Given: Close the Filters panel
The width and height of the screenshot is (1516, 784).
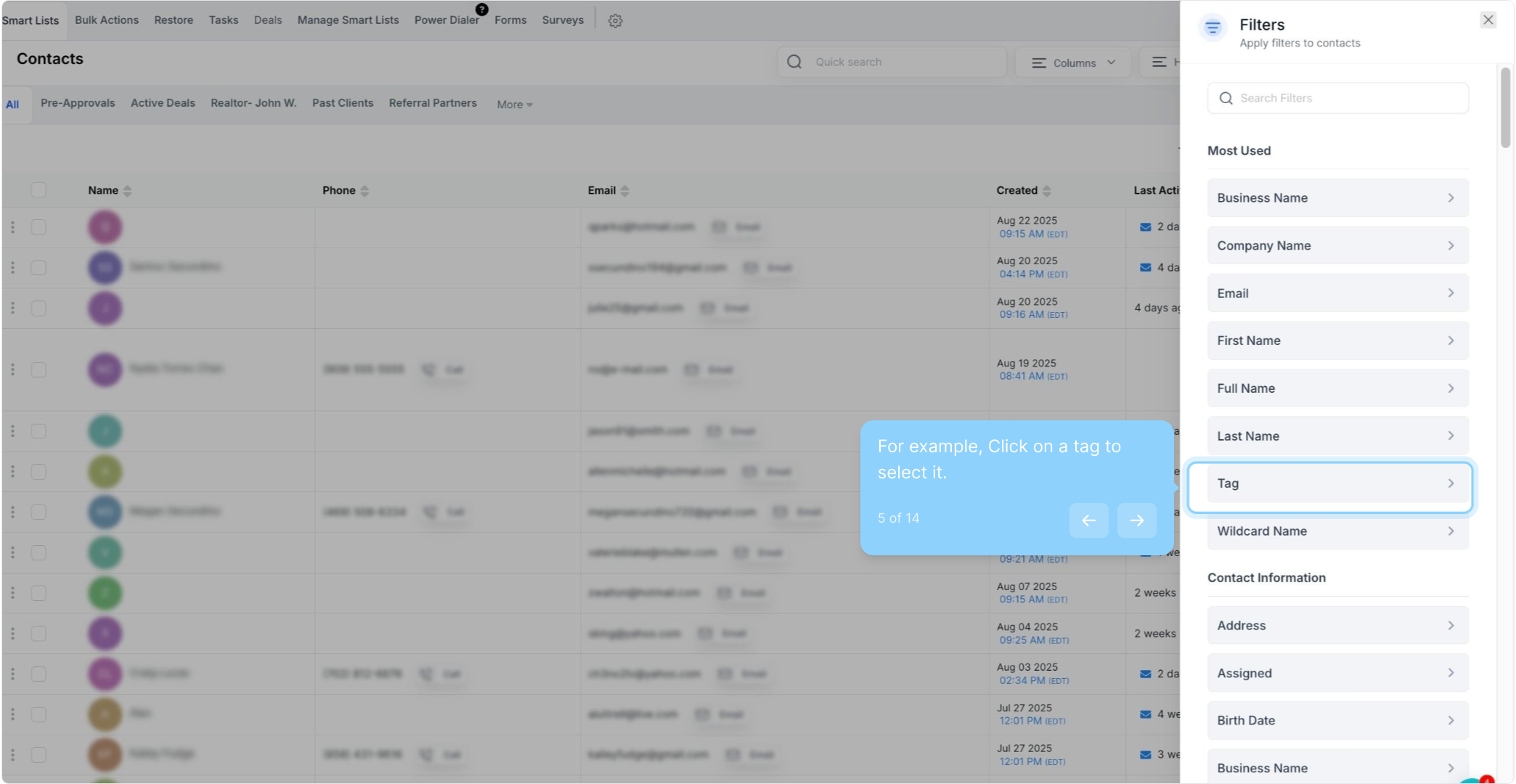Looking at the screenshot, I should click(x=1488, y=20).
